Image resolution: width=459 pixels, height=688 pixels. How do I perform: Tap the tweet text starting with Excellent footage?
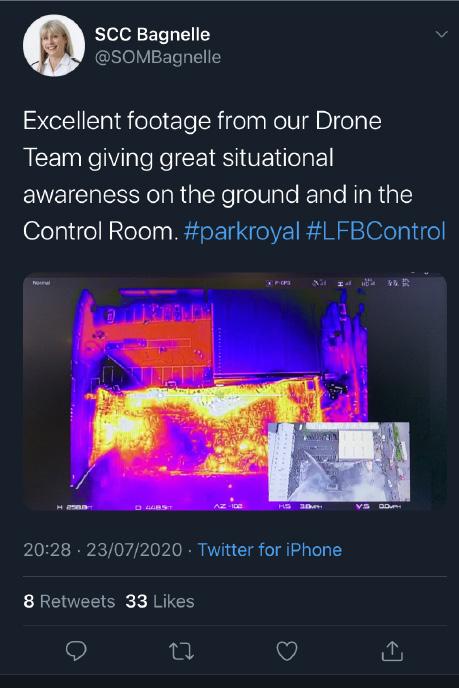[234, 176]
